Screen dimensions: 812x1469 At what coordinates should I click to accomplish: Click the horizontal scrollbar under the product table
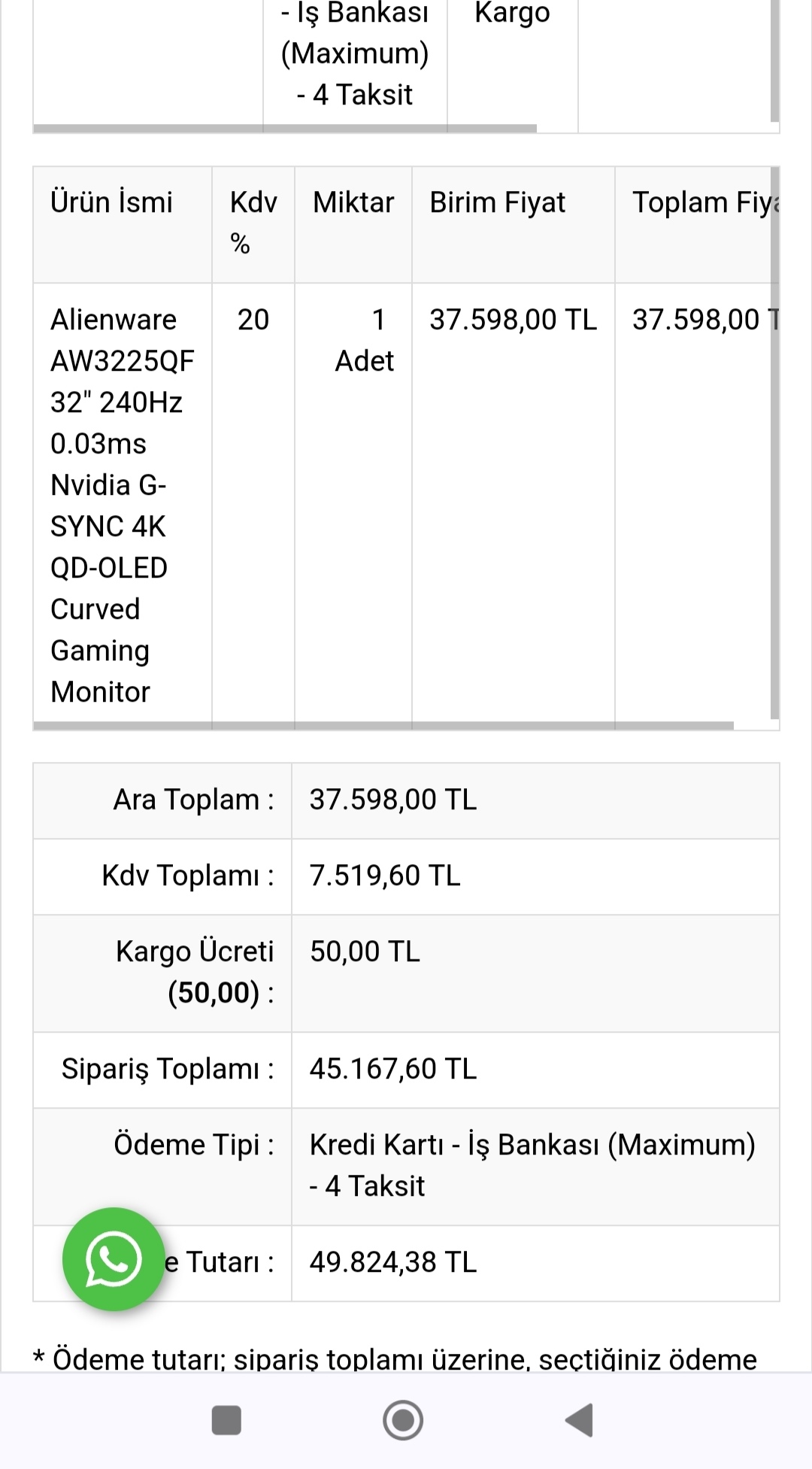383,726
